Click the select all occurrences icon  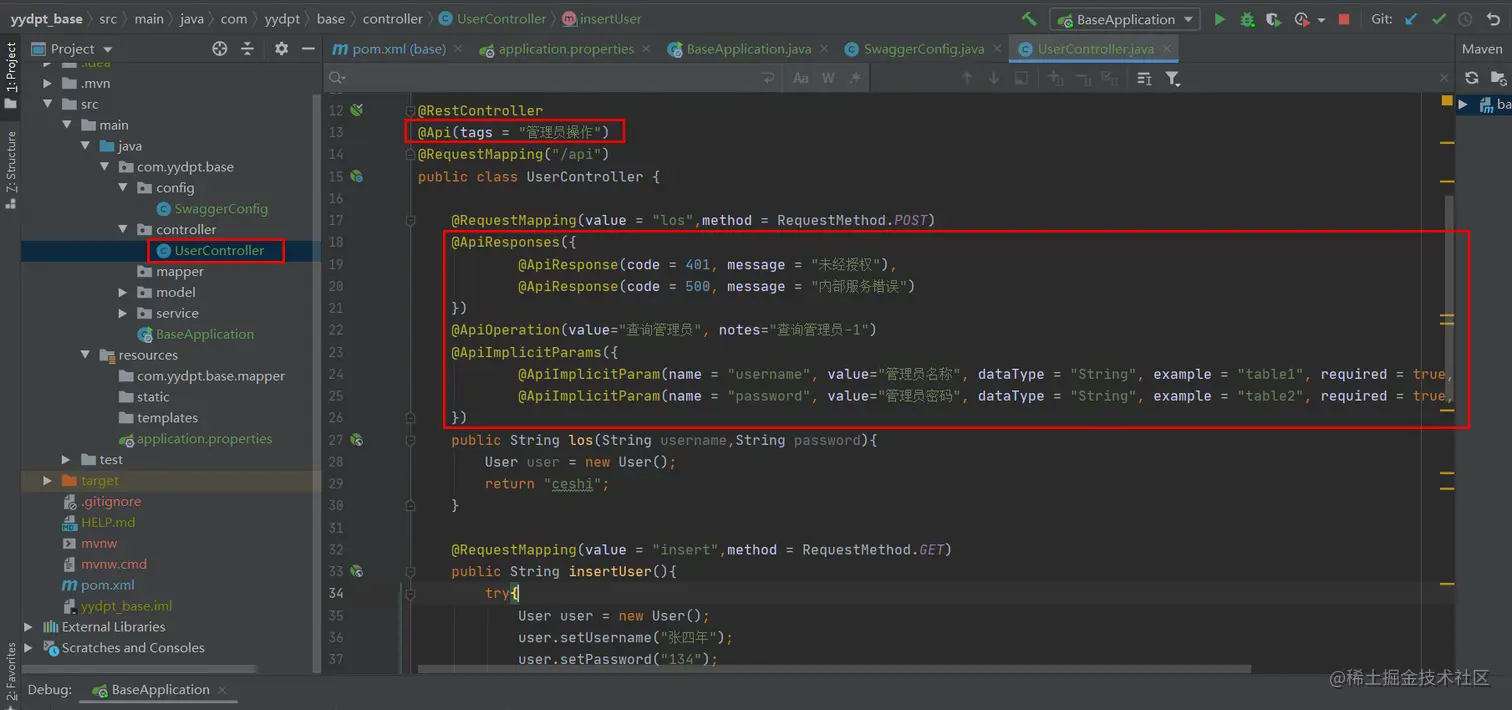tap(1021, 78)
